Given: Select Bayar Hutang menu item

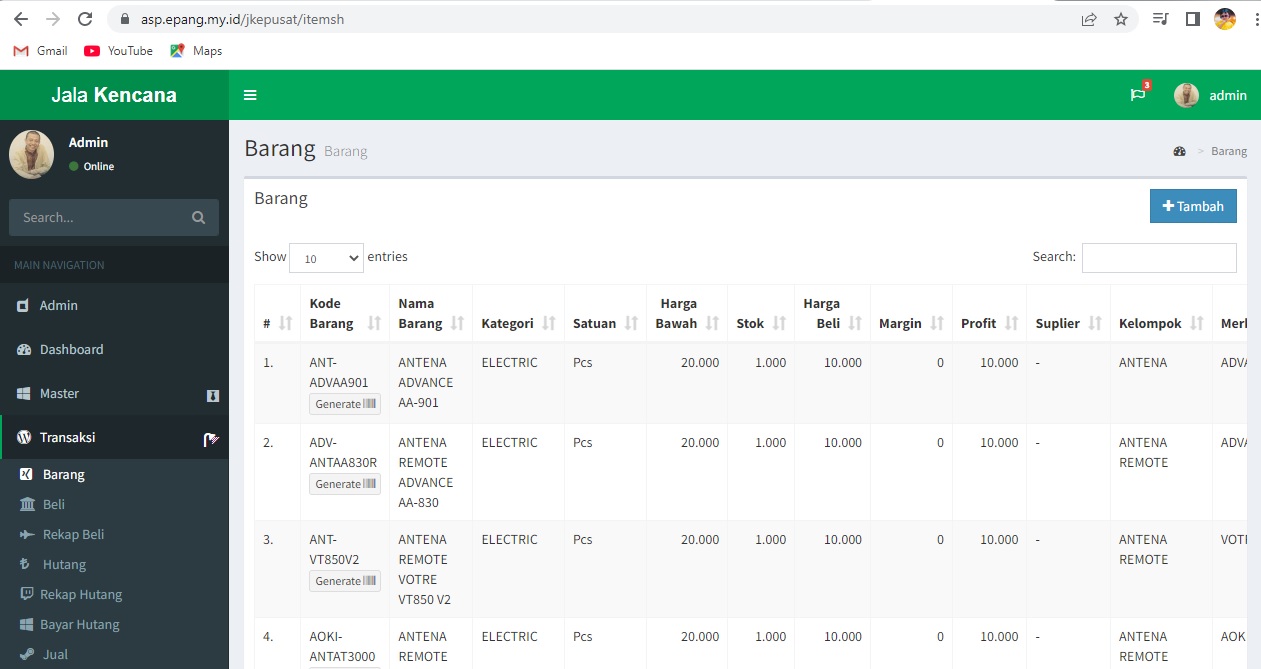Looking at the screenshot, I should (79, 625).
